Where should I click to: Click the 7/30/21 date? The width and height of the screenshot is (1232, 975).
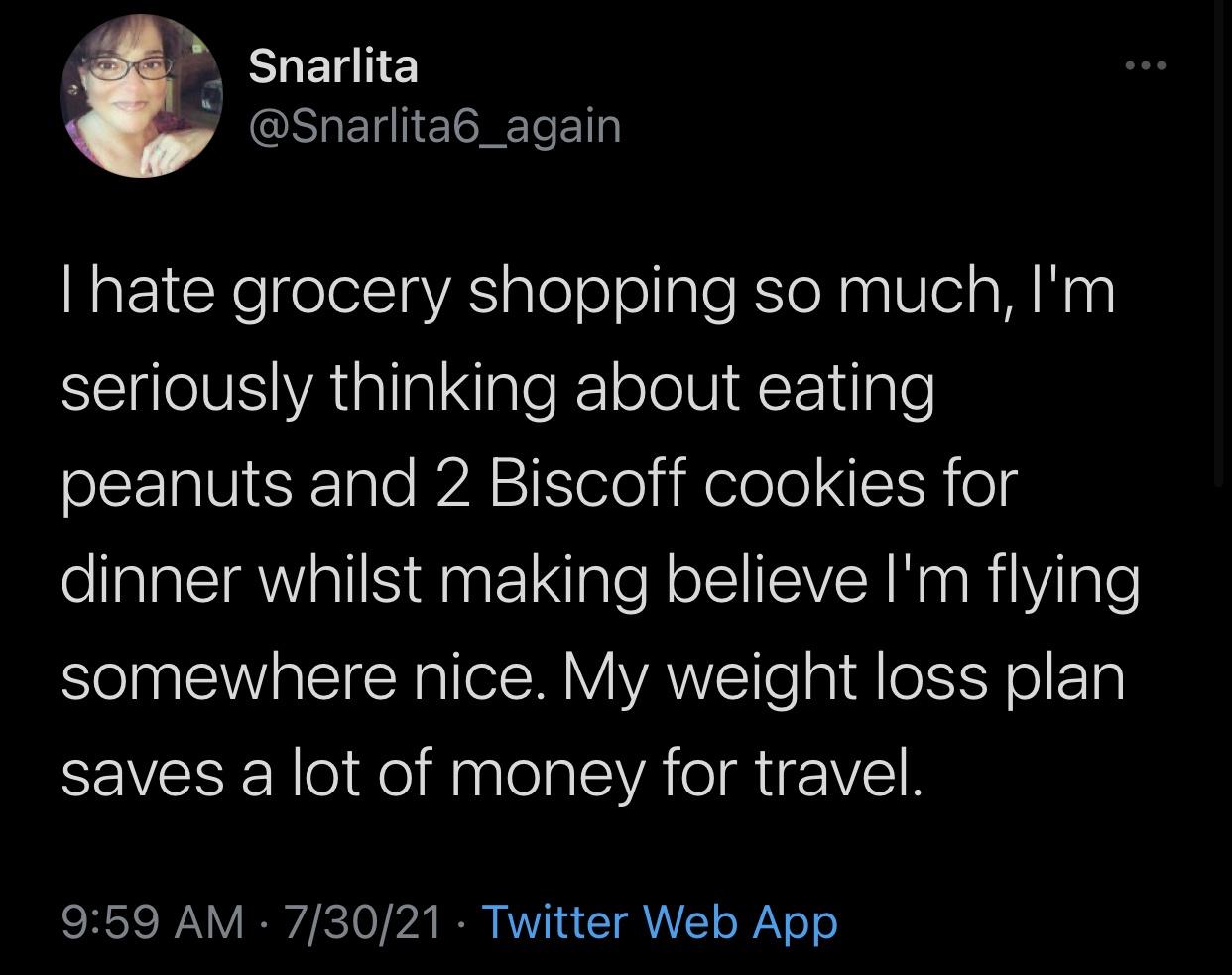pyautogui.click(x=363, y=921)
